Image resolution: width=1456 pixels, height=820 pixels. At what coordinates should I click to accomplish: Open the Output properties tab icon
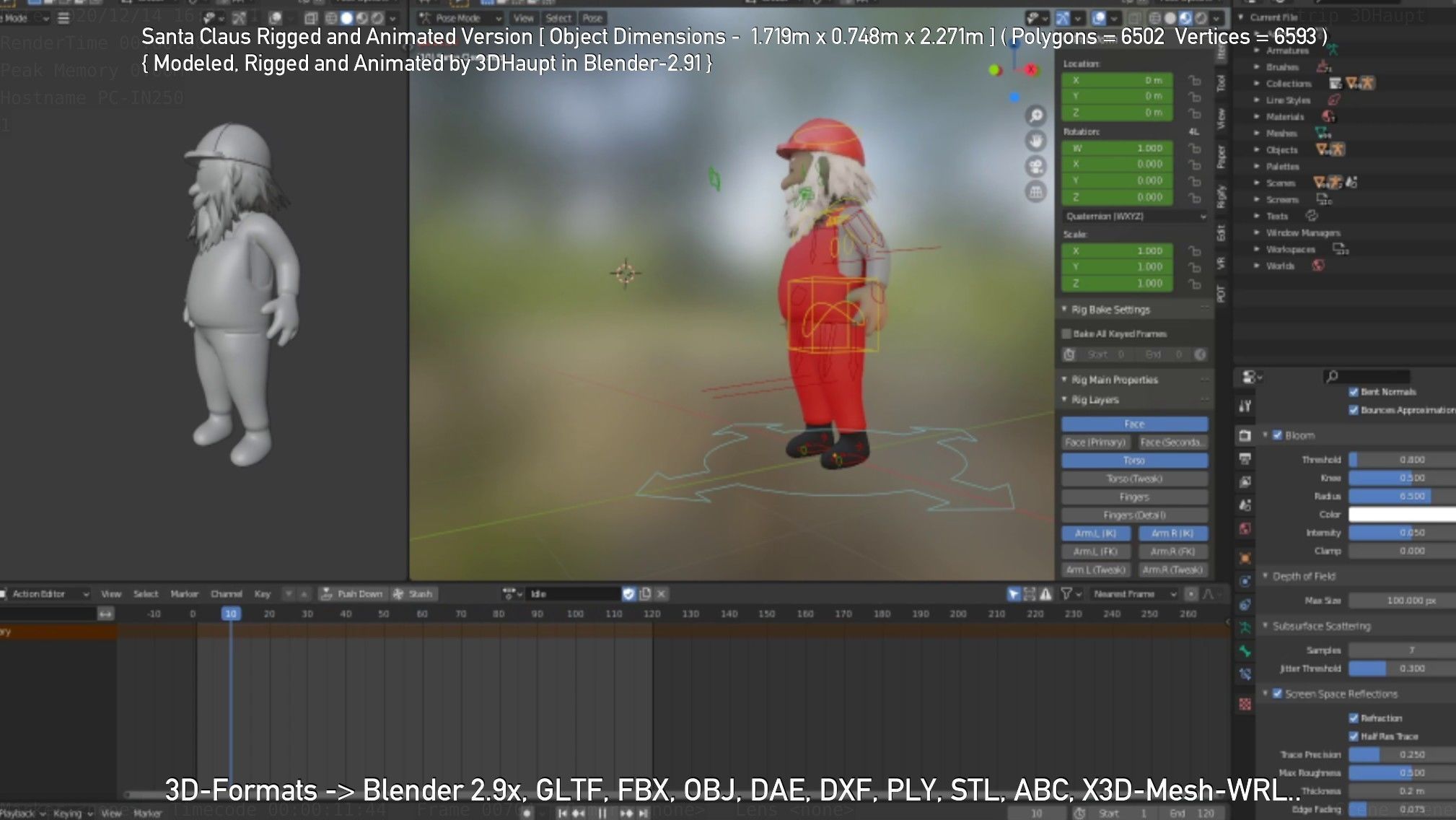click(1245, 458)
